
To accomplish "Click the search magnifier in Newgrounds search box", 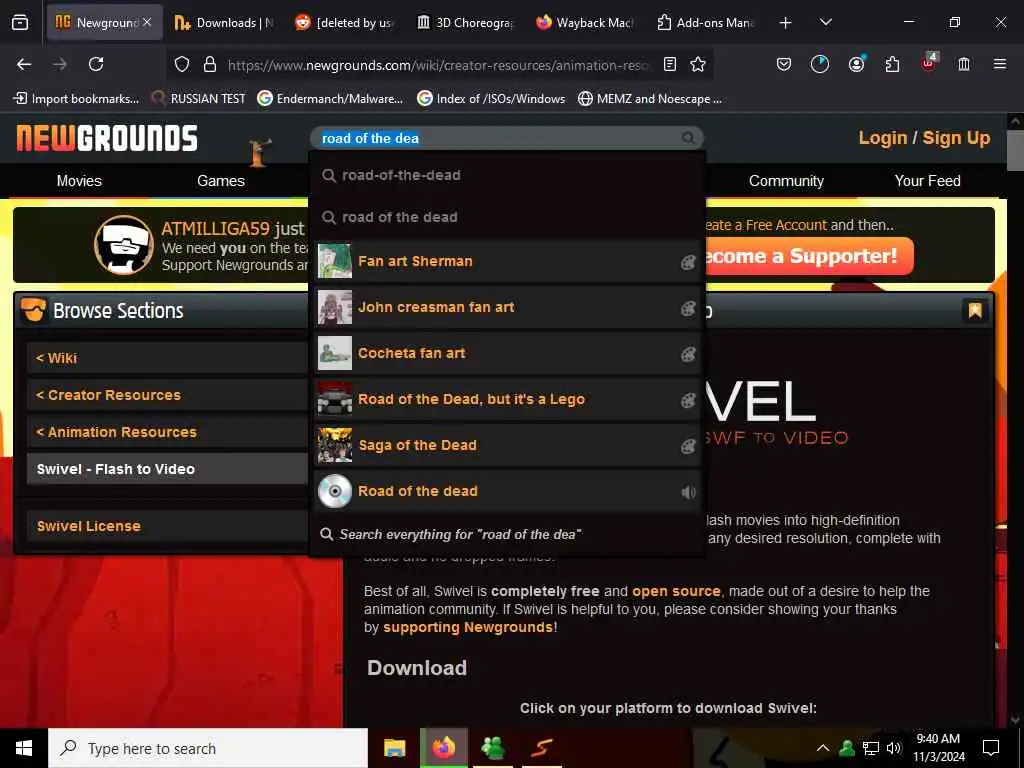I will [688, 138].
